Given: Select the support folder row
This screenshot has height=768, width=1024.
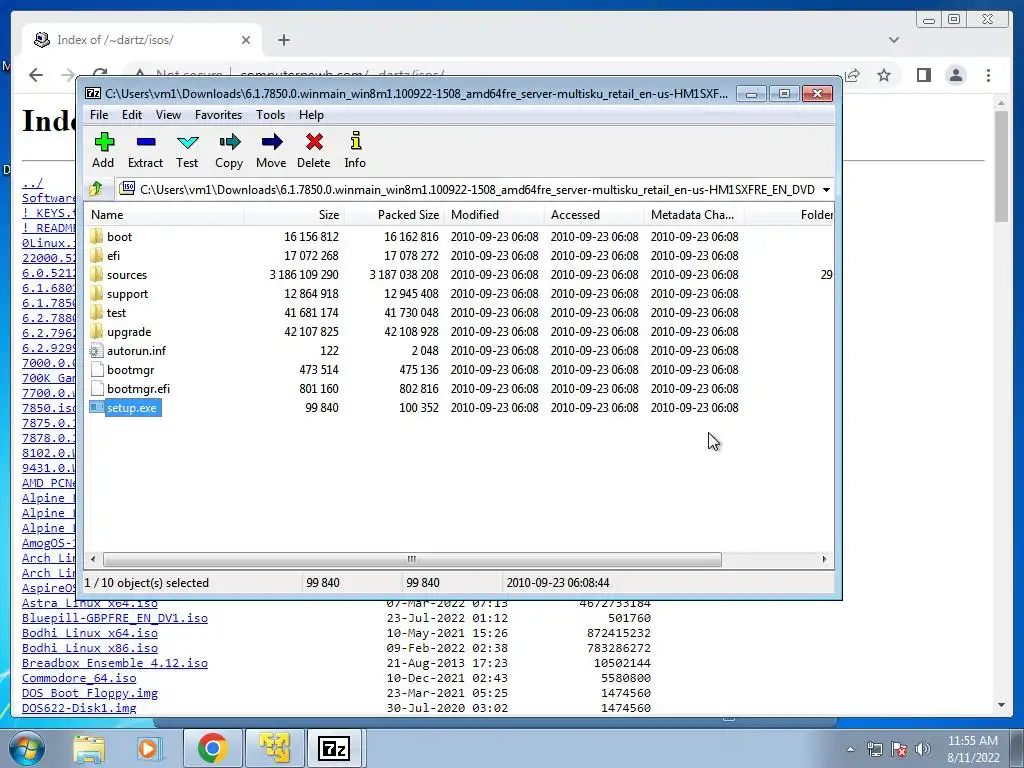Looking at the screenshot, I should pos(459,294).
